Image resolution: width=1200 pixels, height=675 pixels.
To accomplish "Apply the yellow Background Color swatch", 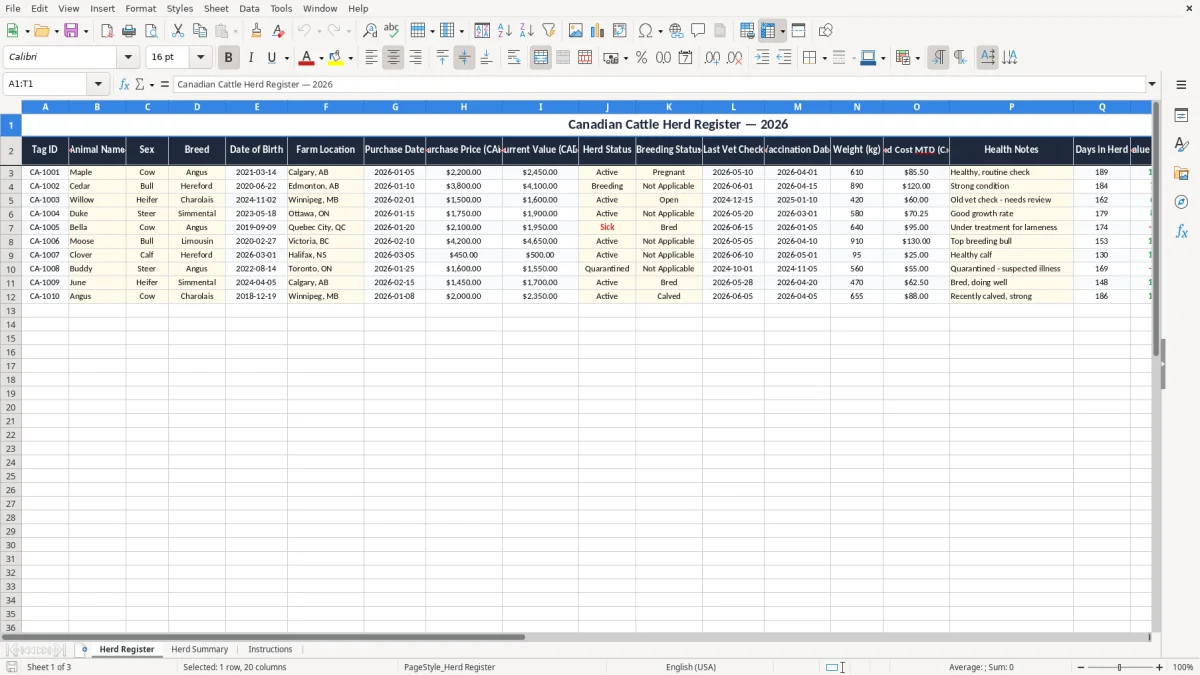I will point(336,58).
